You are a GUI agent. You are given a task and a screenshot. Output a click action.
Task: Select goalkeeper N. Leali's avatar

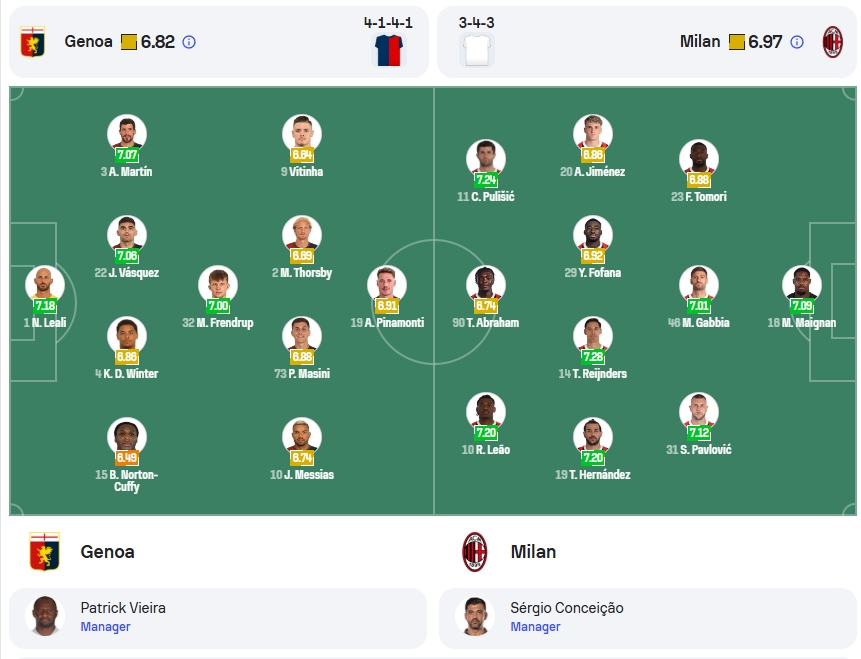45,286
